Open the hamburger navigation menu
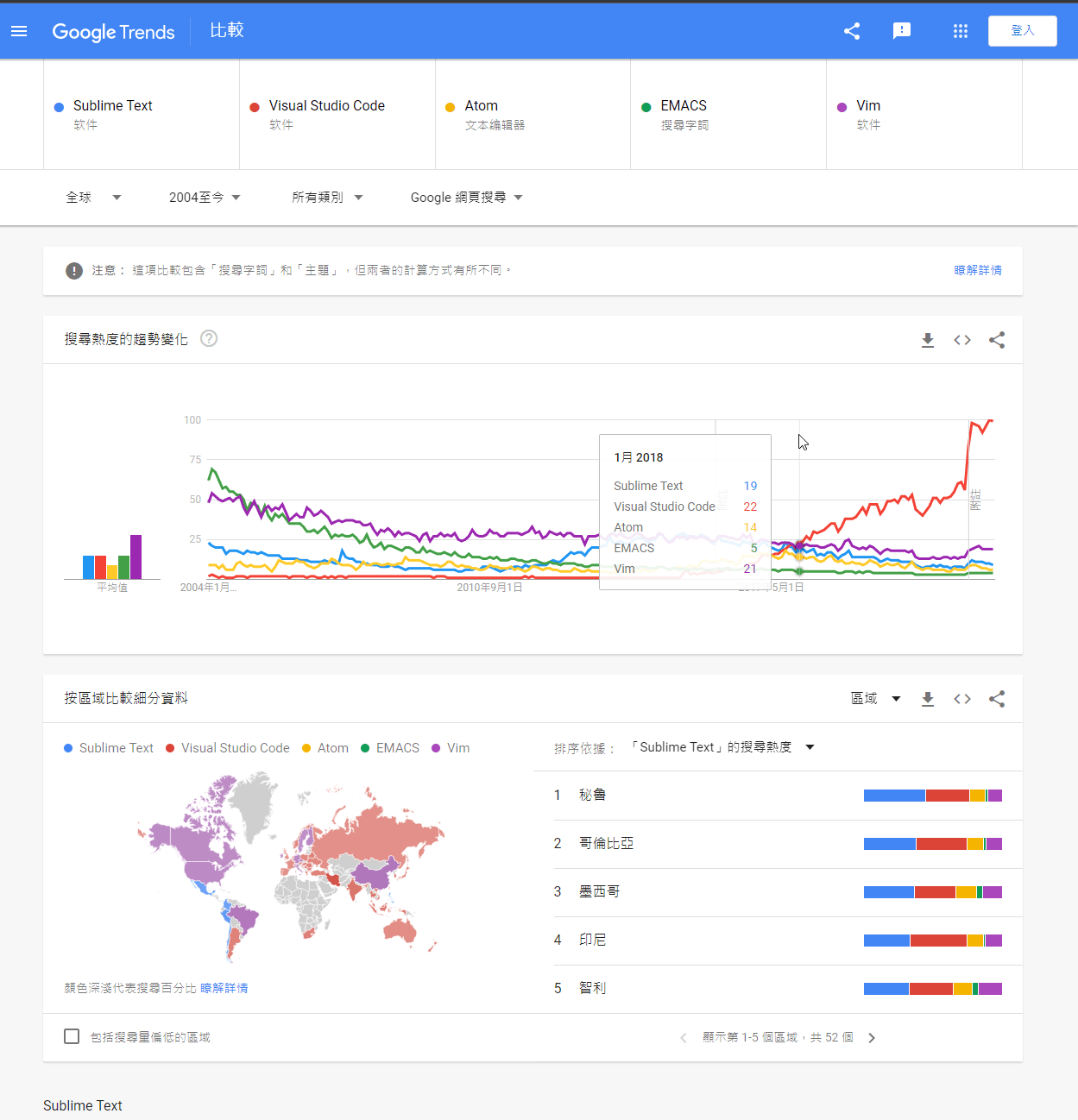The image size is (1078, 1120). pyautogui.click(x=19, y=30)
